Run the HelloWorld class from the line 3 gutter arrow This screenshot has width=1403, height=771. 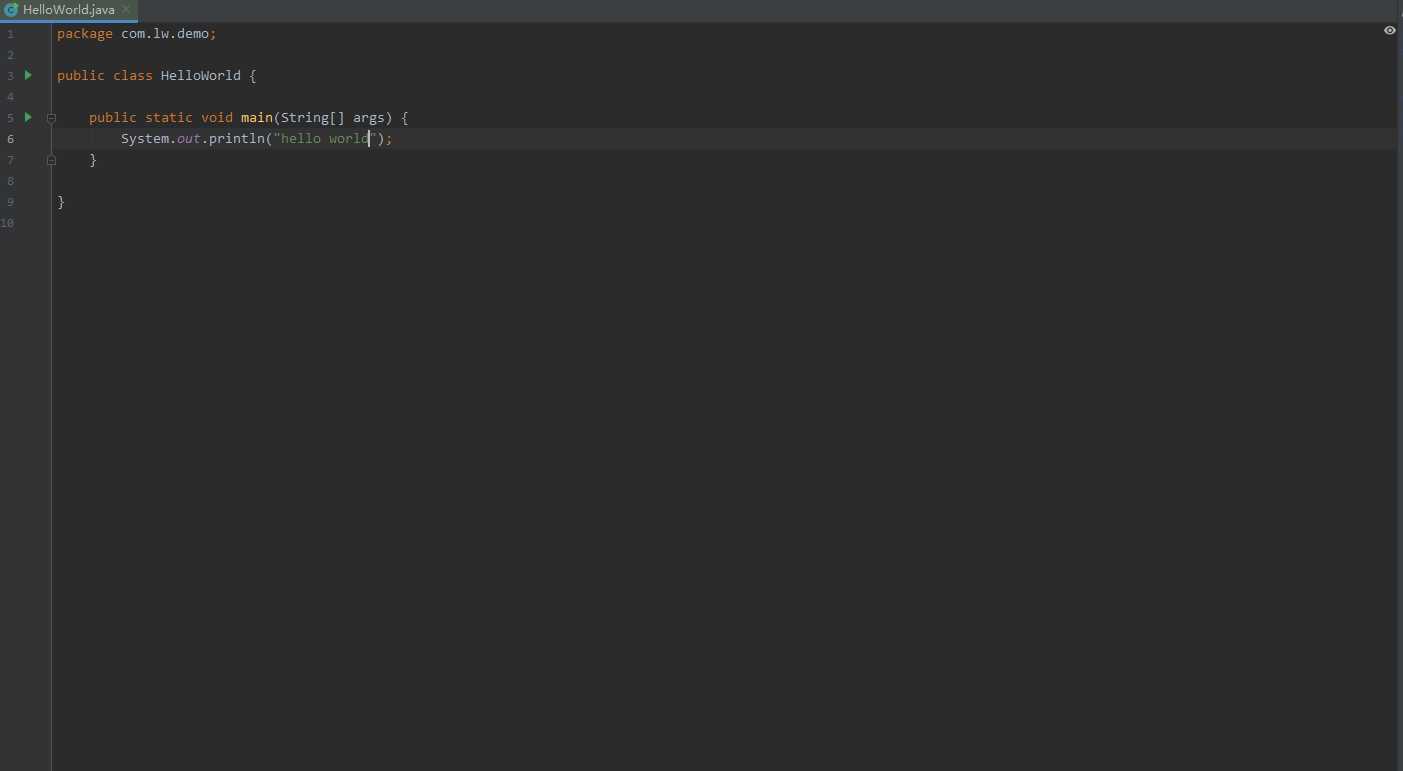coord(28,75)
